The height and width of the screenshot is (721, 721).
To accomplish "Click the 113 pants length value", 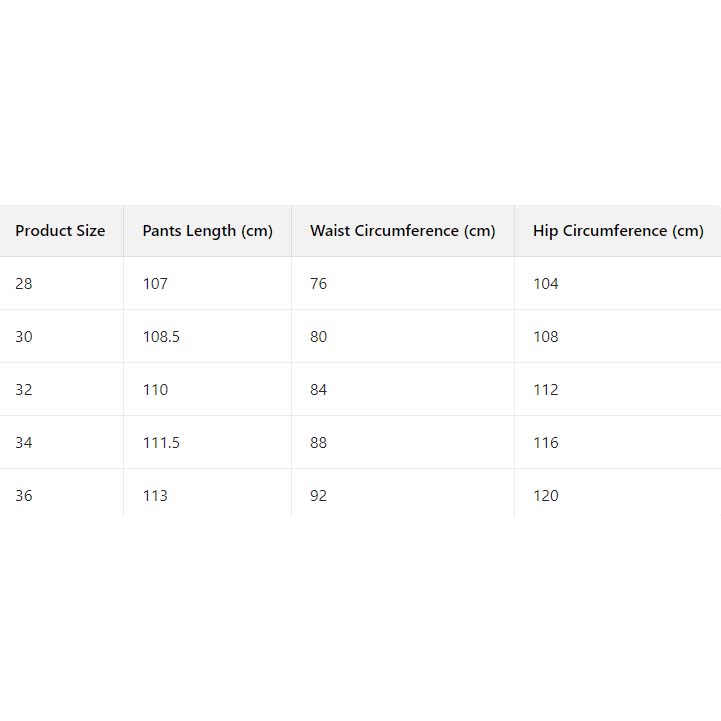I will [x=155, y=496].
